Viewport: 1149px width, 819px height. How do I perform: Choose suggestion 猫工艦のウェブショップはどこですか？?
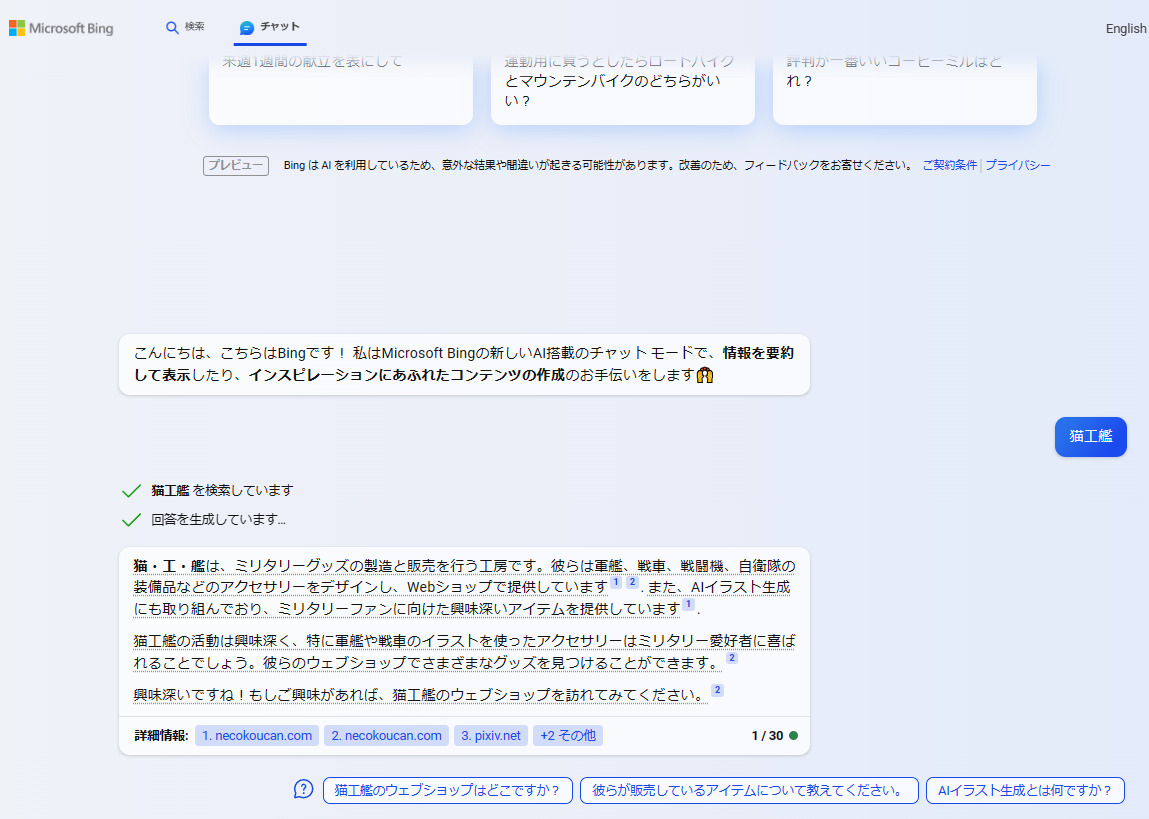pyautogui.click(x=447, y=790)
